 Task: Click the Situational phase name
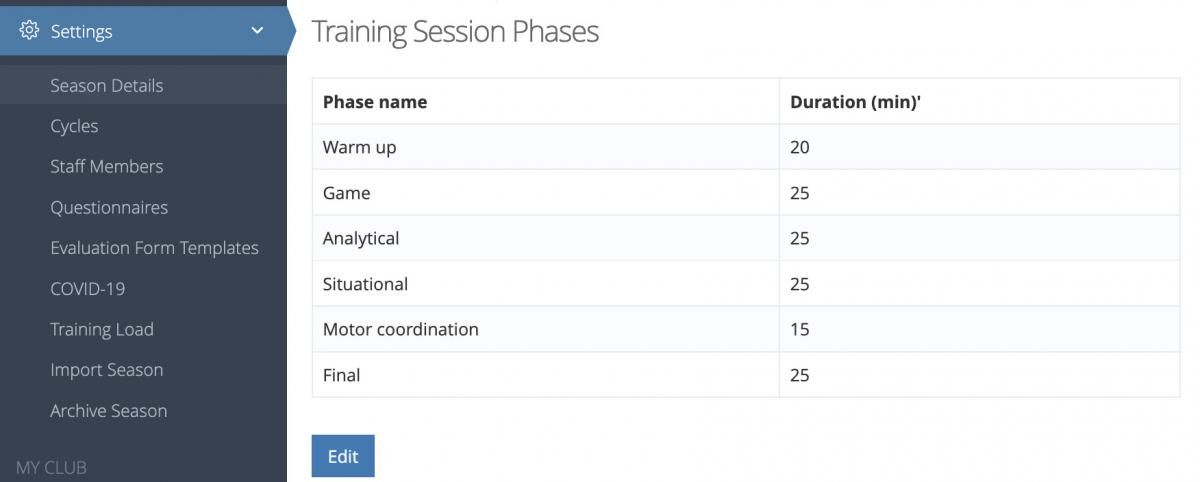coord(365,284)
